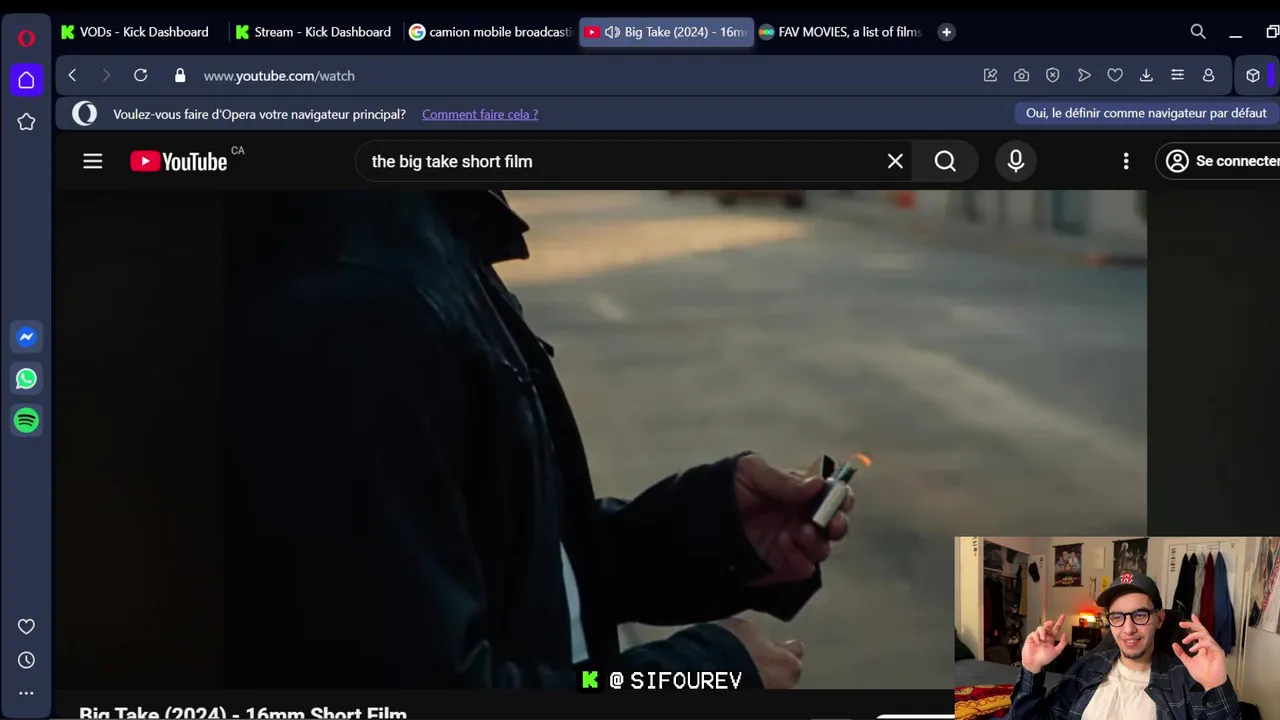Open the Comment faire cela link
The height and width of the screenshot is (720, 1280).
[480, 114]
